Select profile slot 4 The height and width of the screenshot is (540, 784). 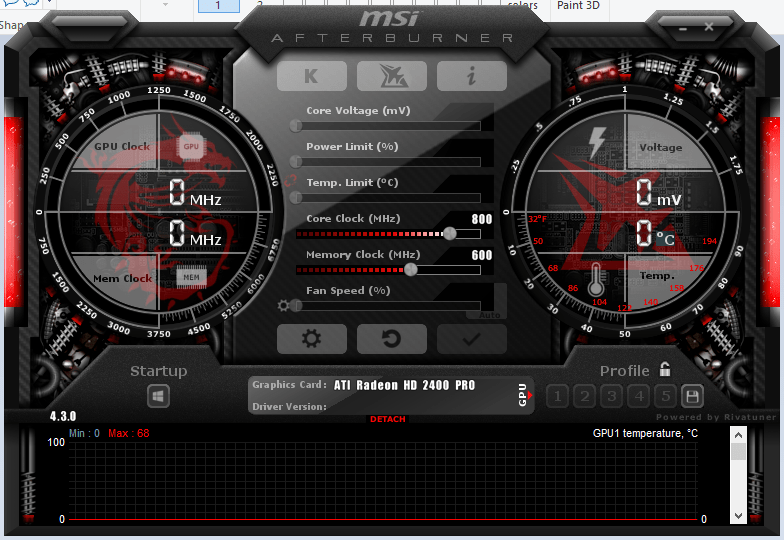[x=638, y=397]
